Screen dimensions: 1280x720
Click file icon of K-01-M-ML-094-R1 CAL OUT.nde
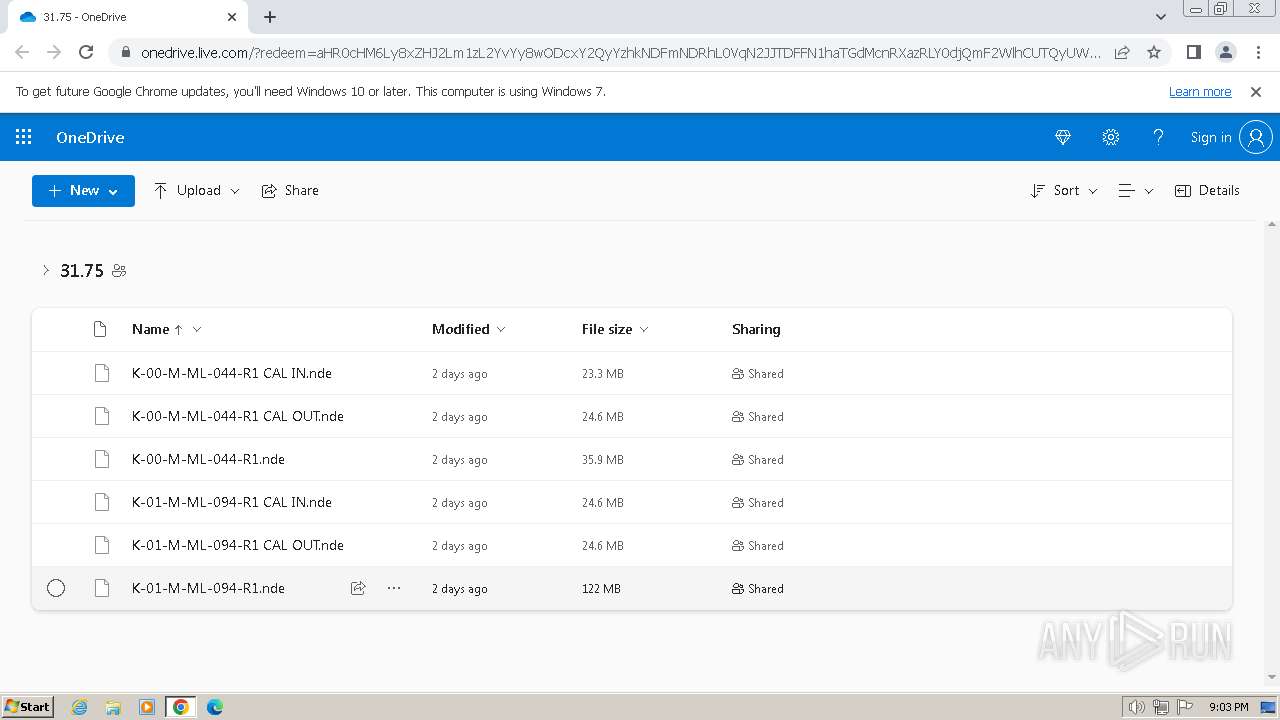pos(101,545)
